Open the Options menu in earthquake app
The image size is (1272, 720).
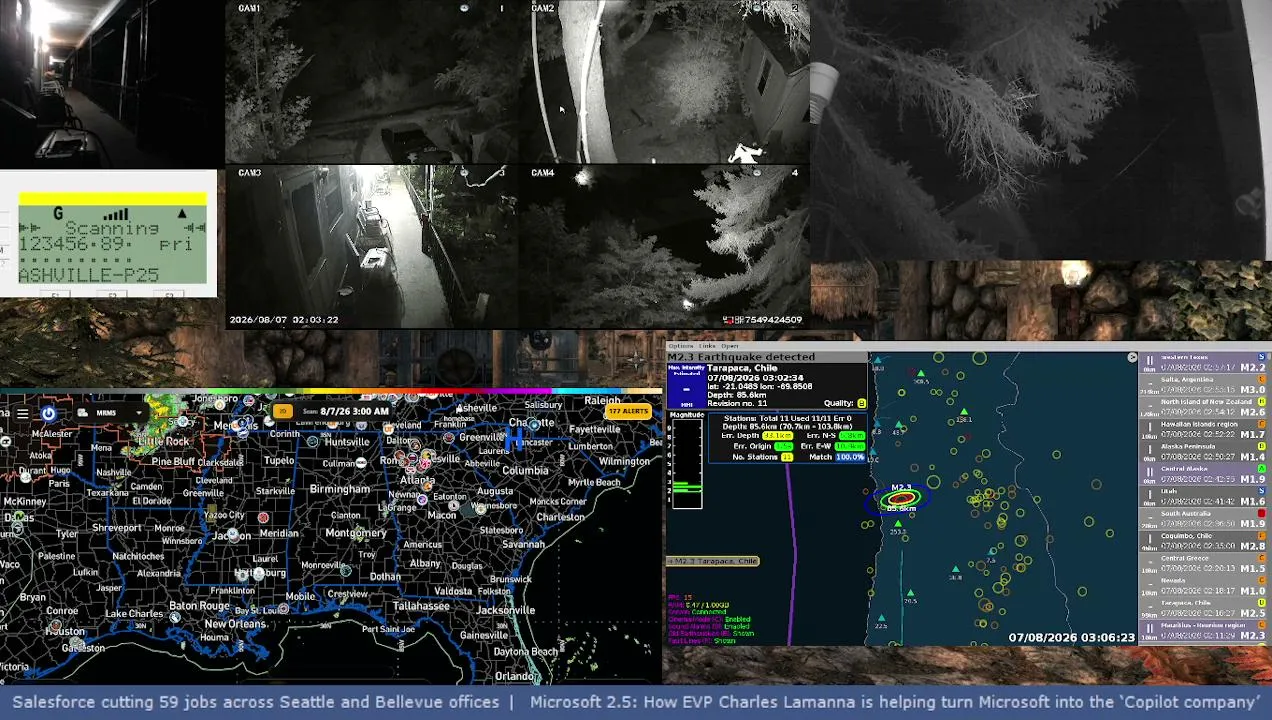pos(680,346)
